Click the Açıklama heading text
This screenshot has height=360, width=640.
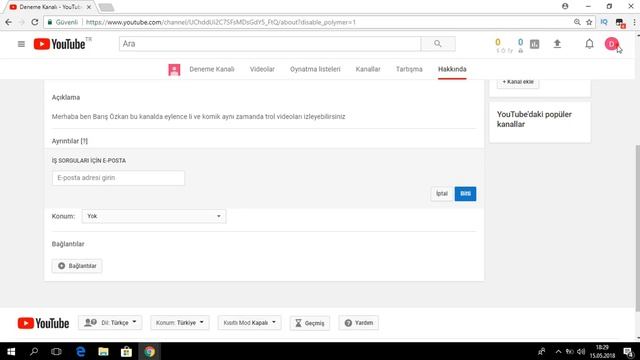coord(66,98)
